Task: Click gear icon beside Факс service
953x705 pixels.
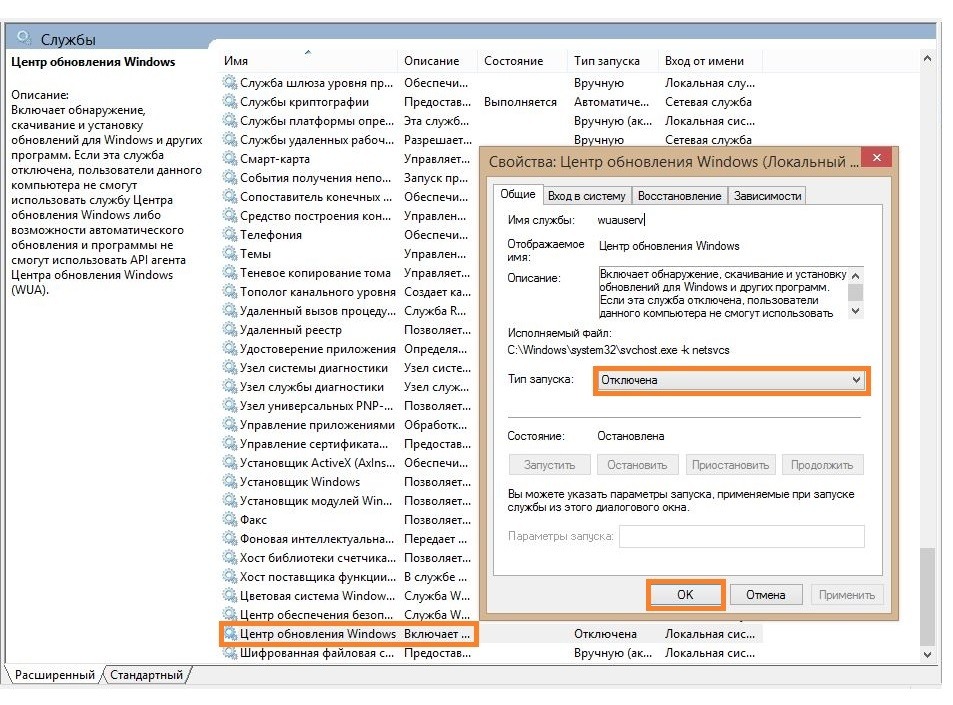Action: pyautogui.click(x=229, y=520)
